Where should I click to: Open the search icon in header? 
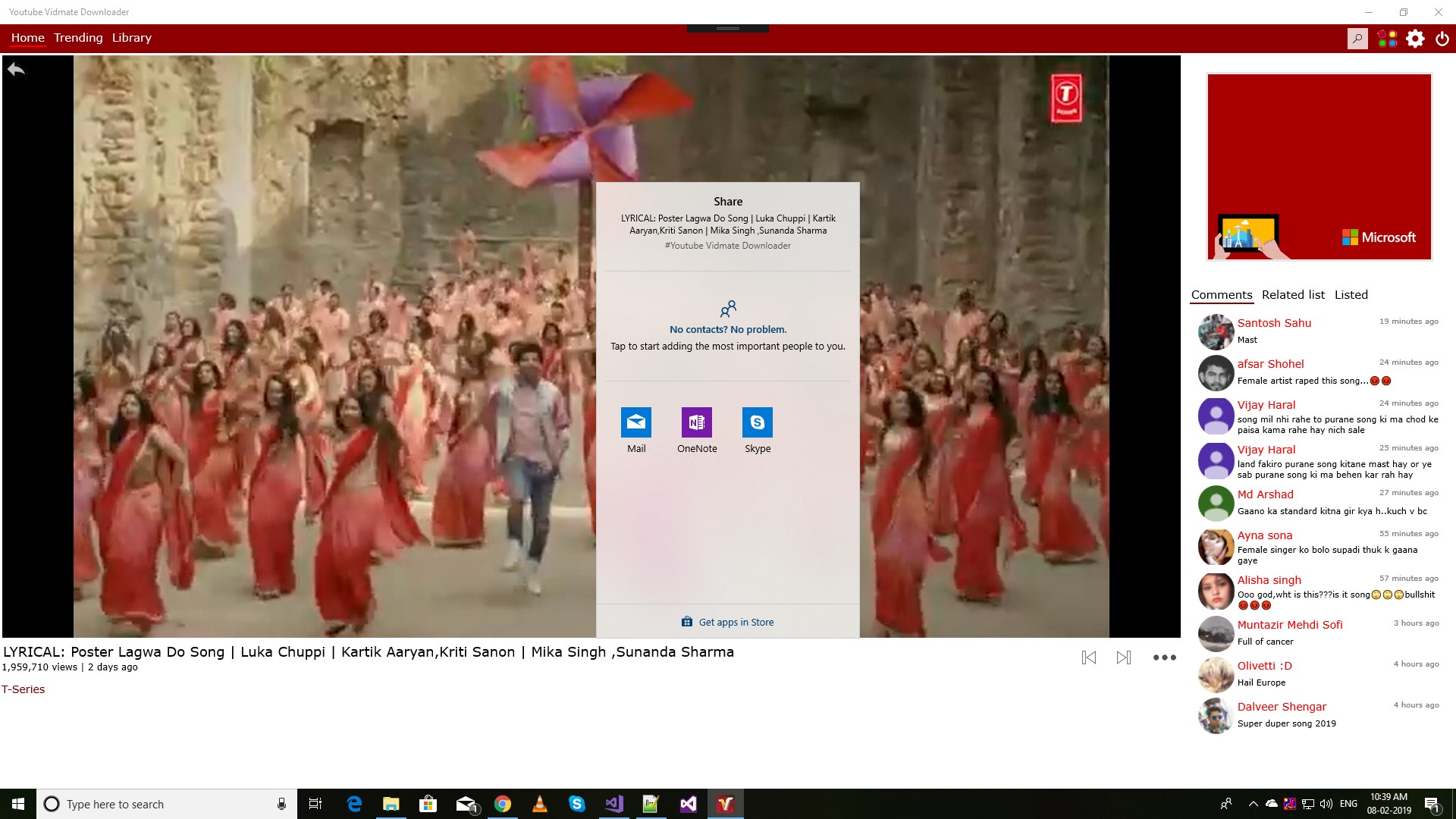click(x=1357, y=39)
